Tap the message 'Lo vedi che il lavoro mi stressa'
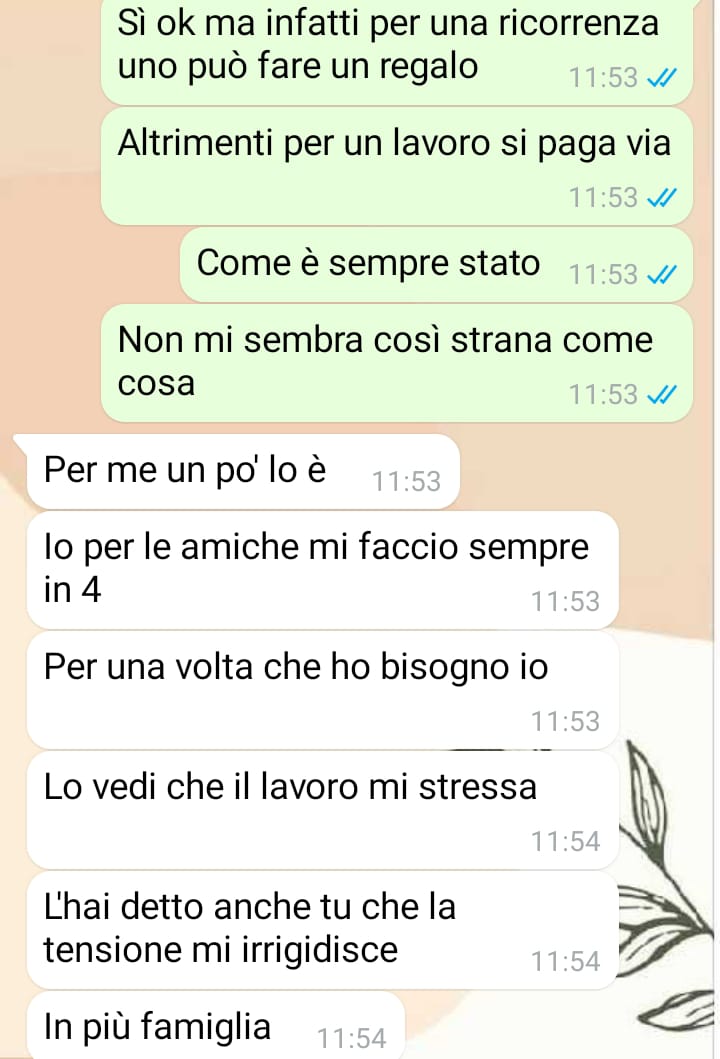This screenshot has height=1059, width=720. [x=322, y=810]
